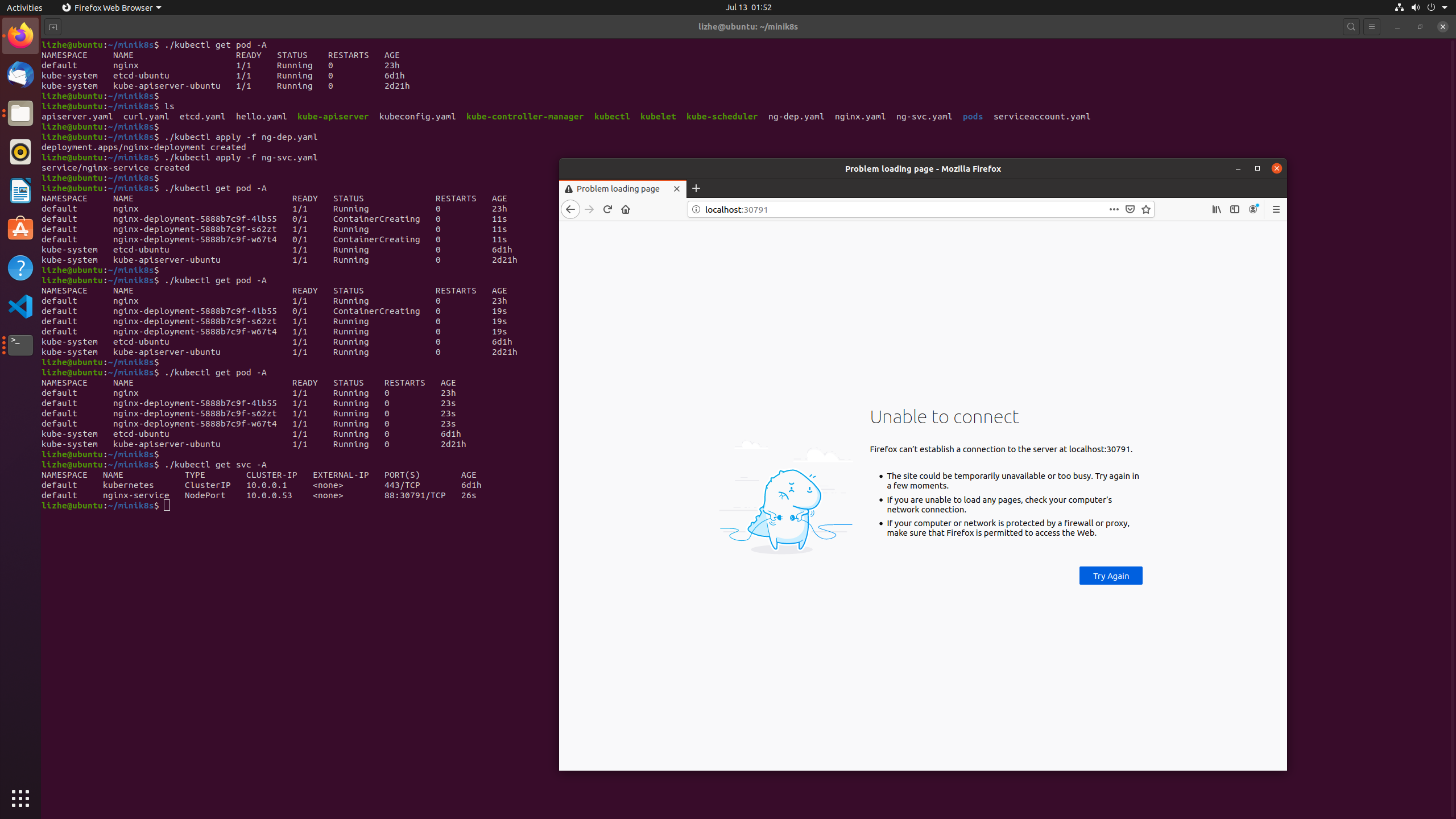Click 'kube-controller-manager' in ls output
This screenshot has height=819, width=1456.
[x=525, y=117]
